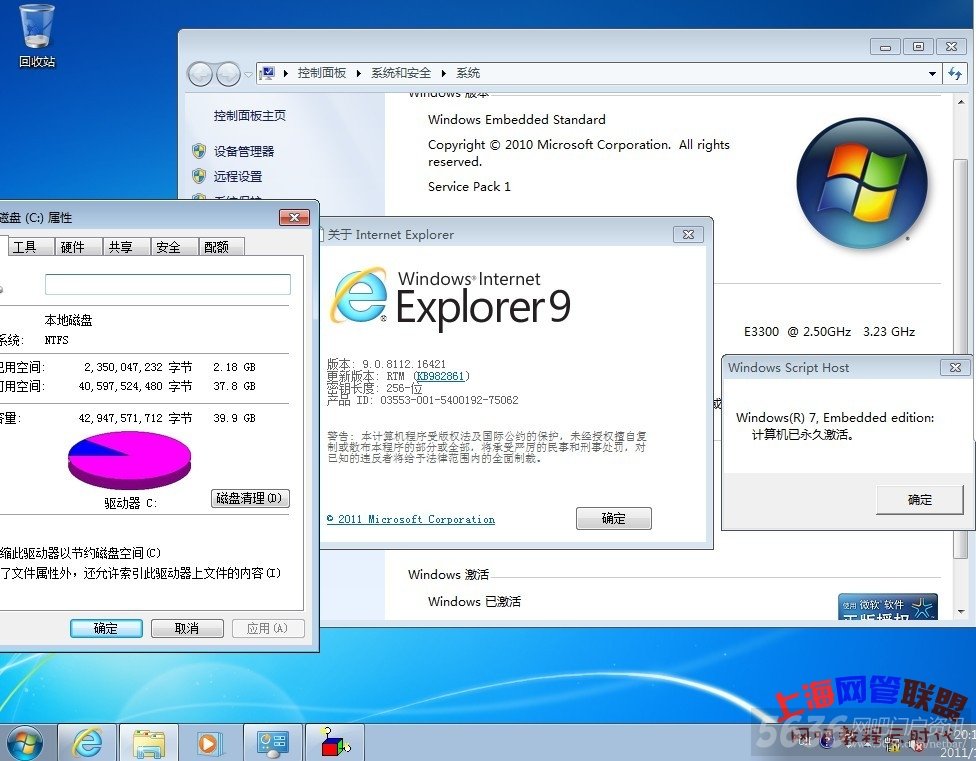This screenshot has width=976, height=761.
Task: Click the System window scroll down arrow
Action: coord(961,612)
